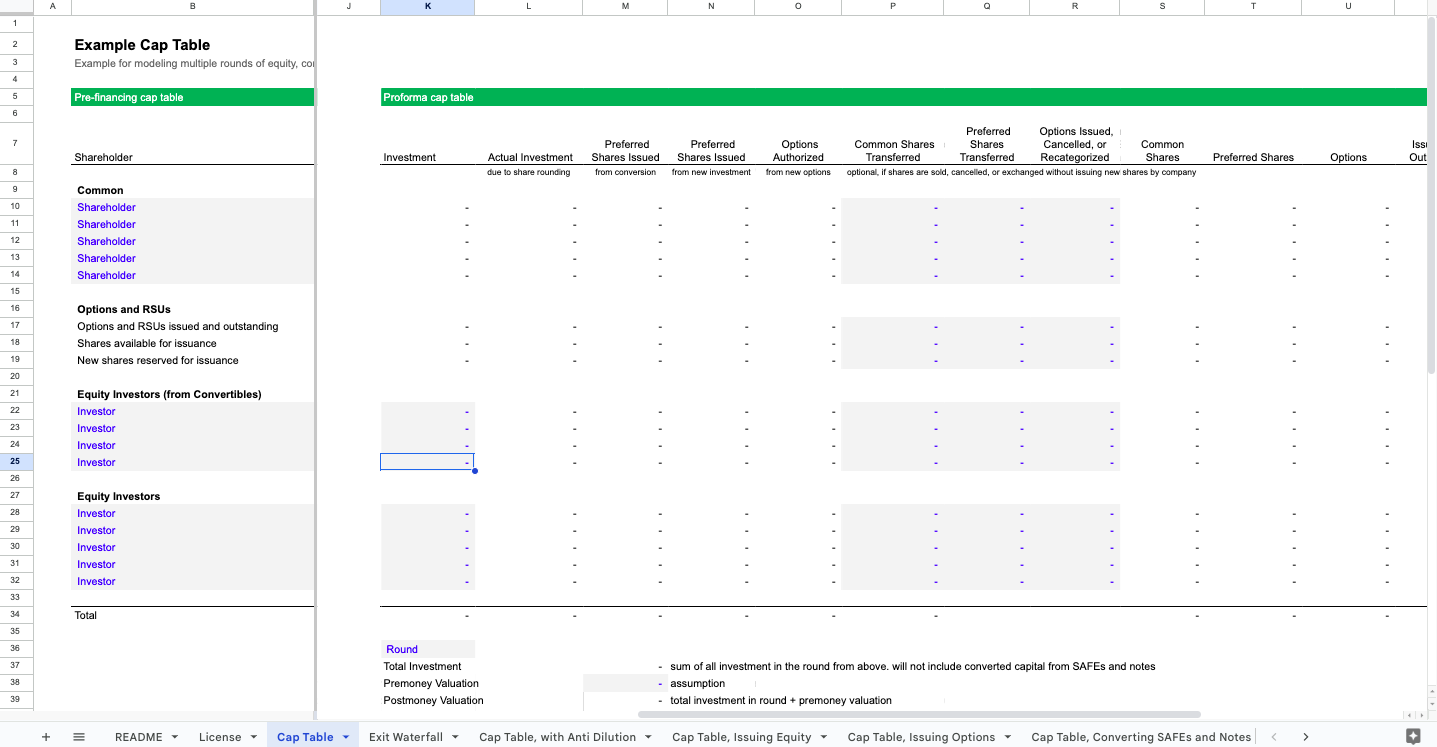Select the 'Actual Investment' column heading
Viewport: 1437px width, 747px height.
tap(530, 157)
